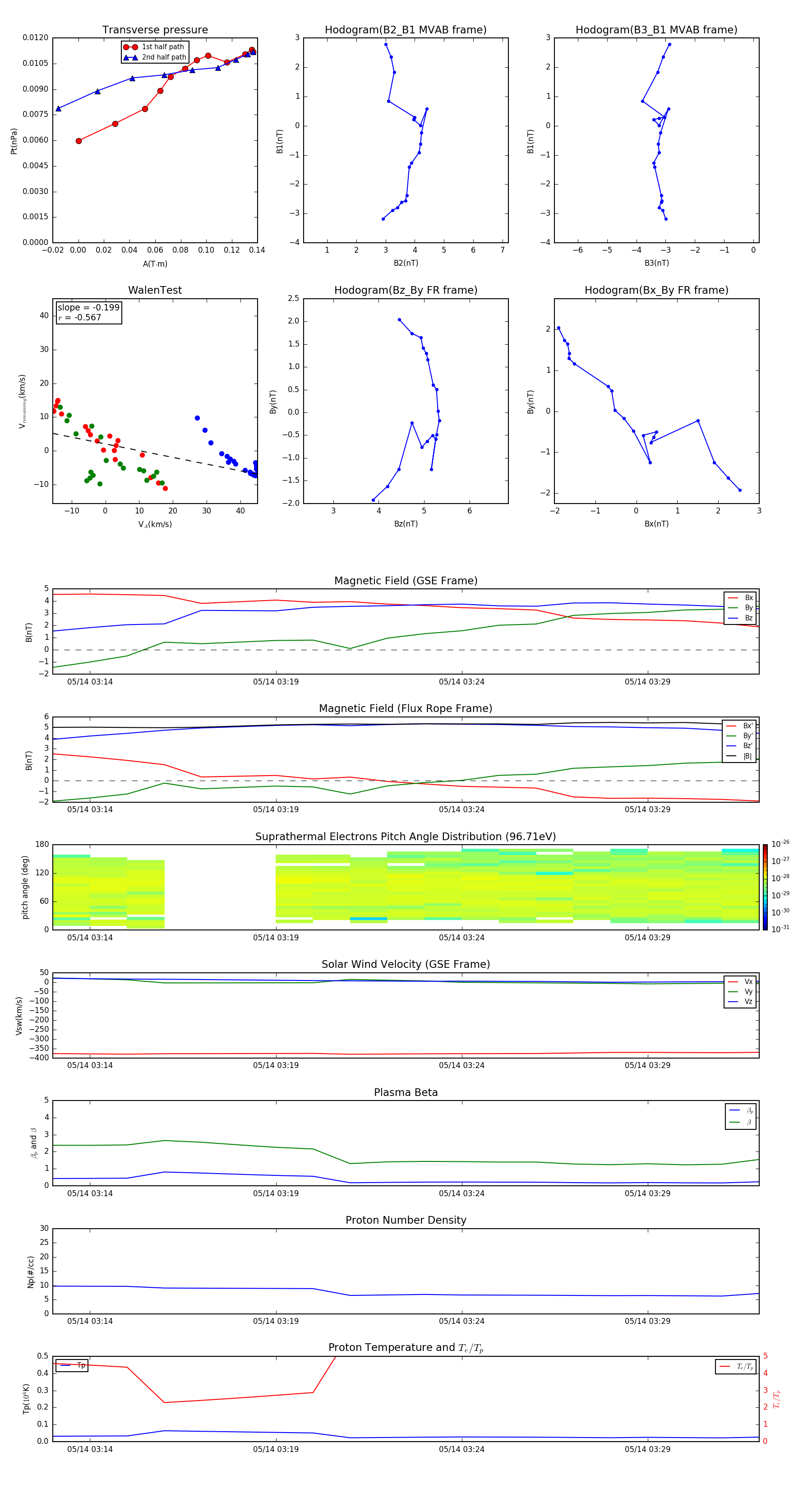Click the 'Hodogram(Bz_By FR frame)' title
The image size is (812, 1489).
[x=406, y=290]
